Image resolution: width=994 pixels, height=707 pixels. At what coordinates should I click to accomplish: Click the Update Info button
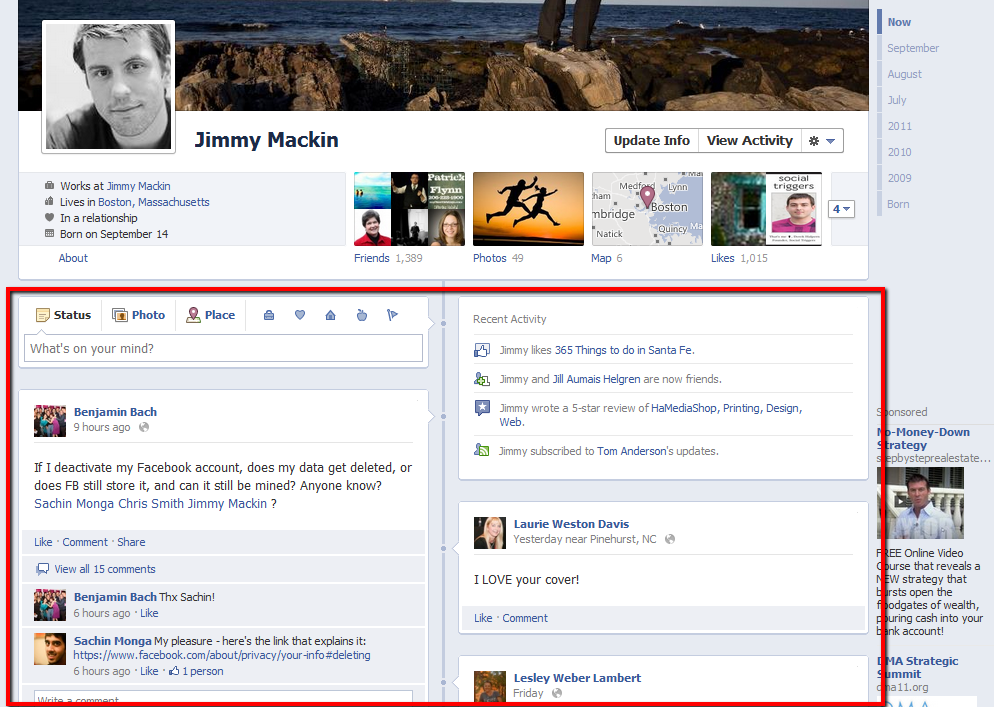[x=652, y=141]
